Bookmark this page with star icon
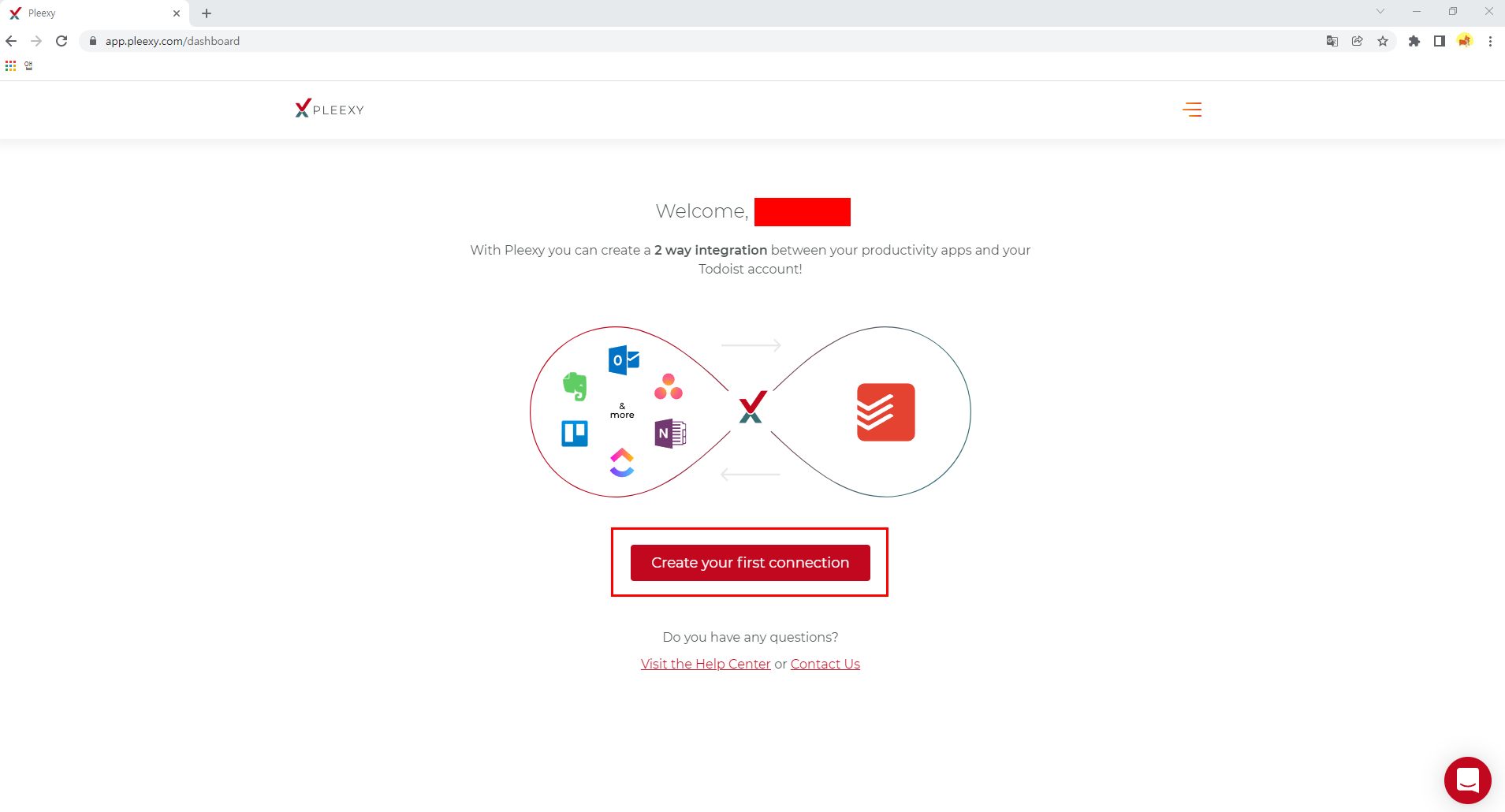The height and width of the screenshot is (812, 1505). point(1383,41)
